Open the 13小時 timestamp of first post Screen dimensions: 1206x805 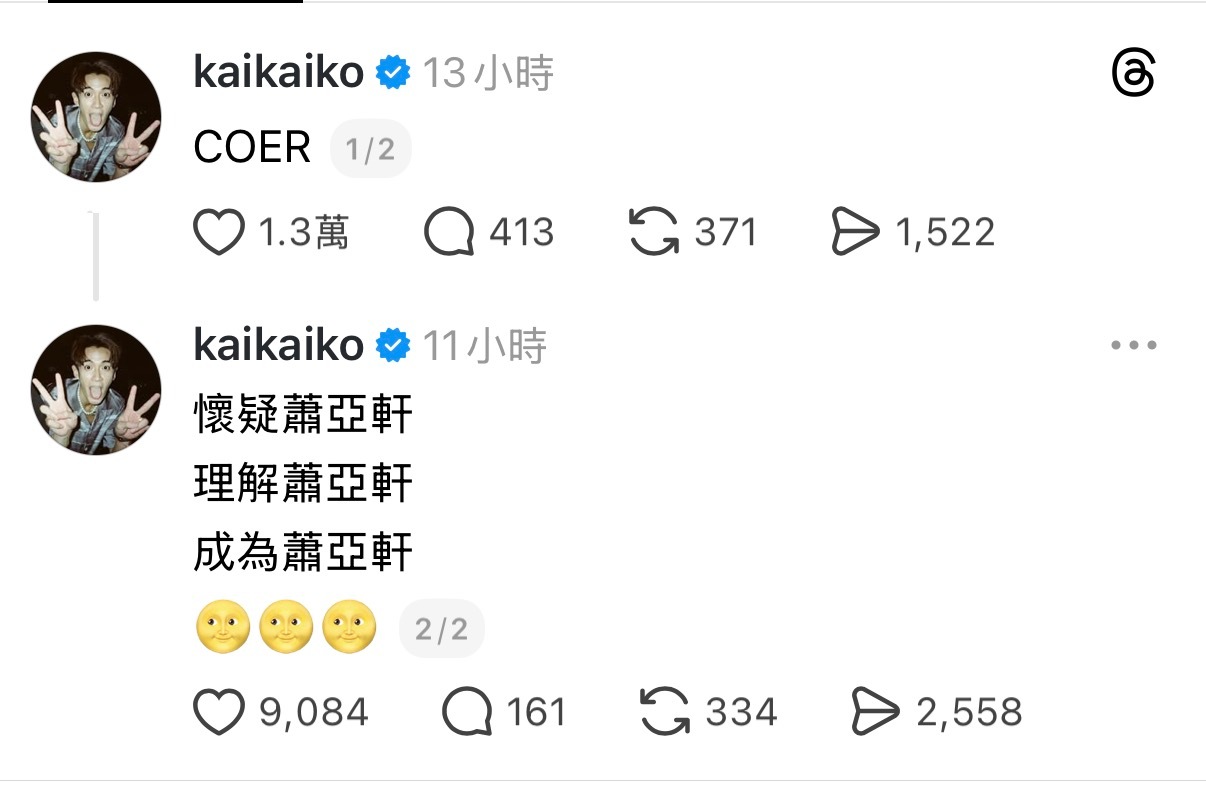click(487, 73)
